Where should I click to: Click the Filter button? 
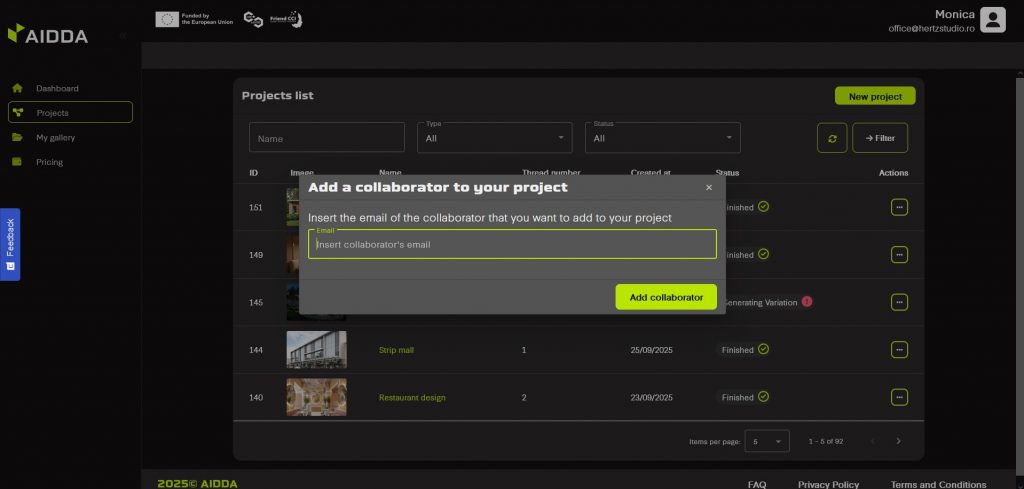(880, 138)
